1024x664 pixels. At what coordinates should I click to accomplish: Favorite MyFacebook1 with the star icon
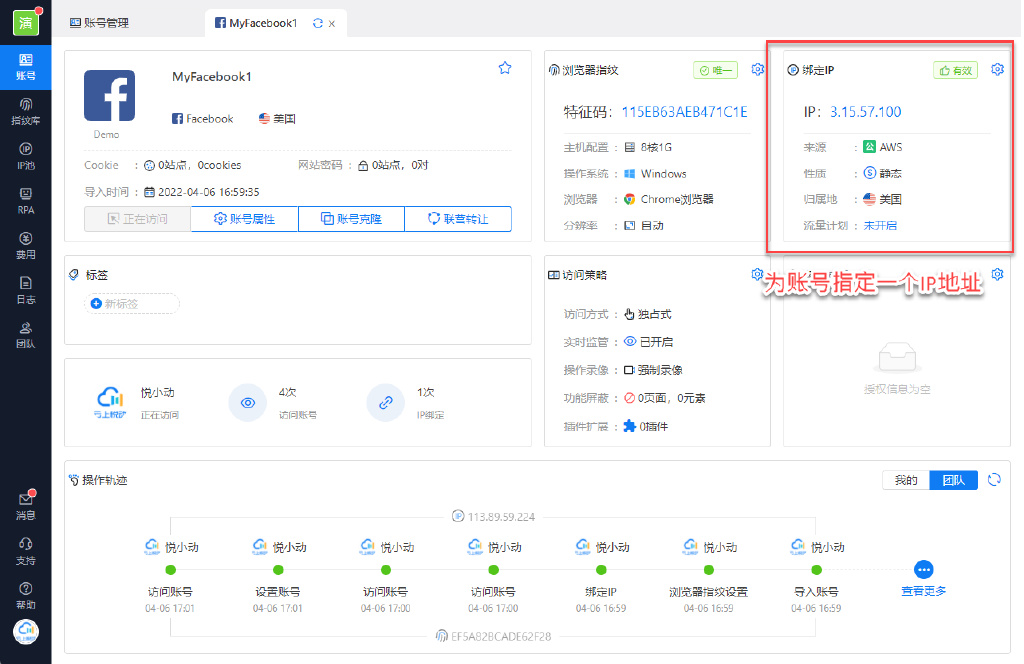[x=505, y=68]
